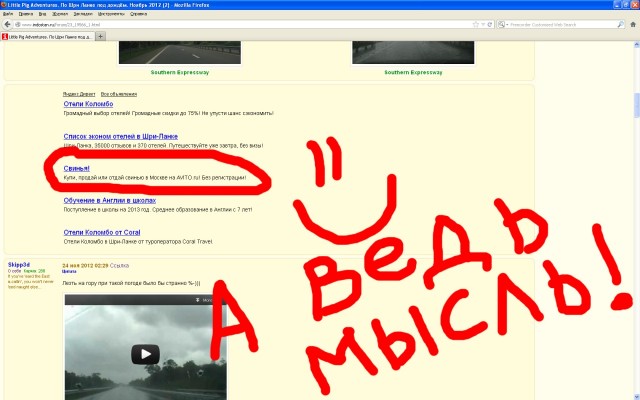Play the embedded rainy road video
Screen dimensions: 640x400
click(146, 354)
